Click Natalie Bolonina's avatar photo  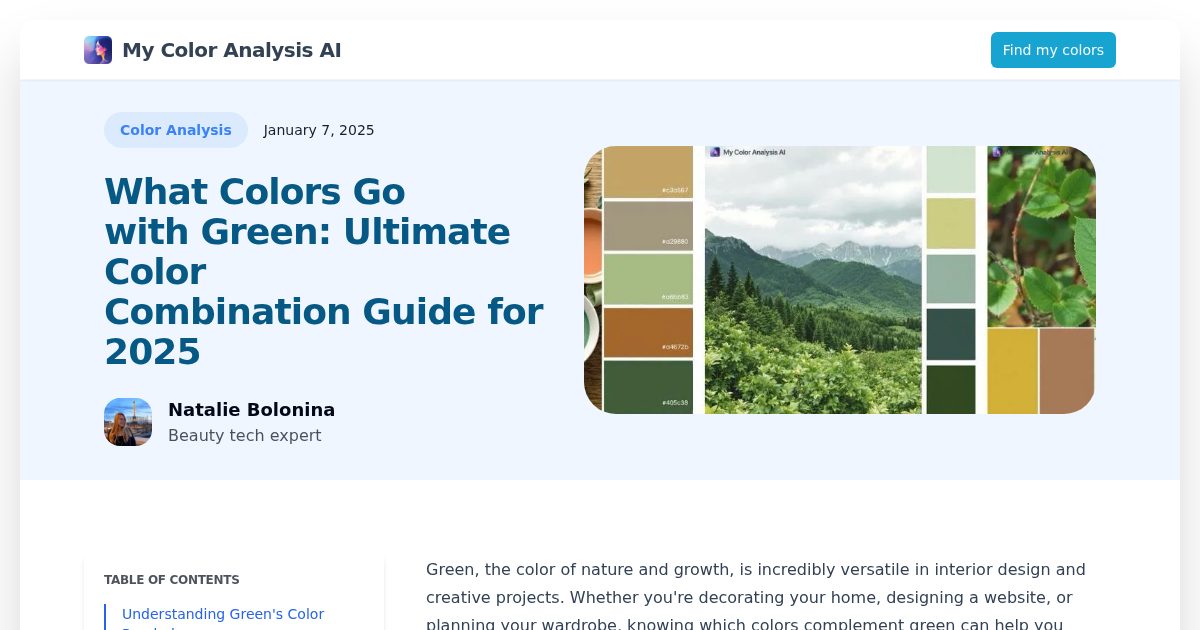click(128, 422)
